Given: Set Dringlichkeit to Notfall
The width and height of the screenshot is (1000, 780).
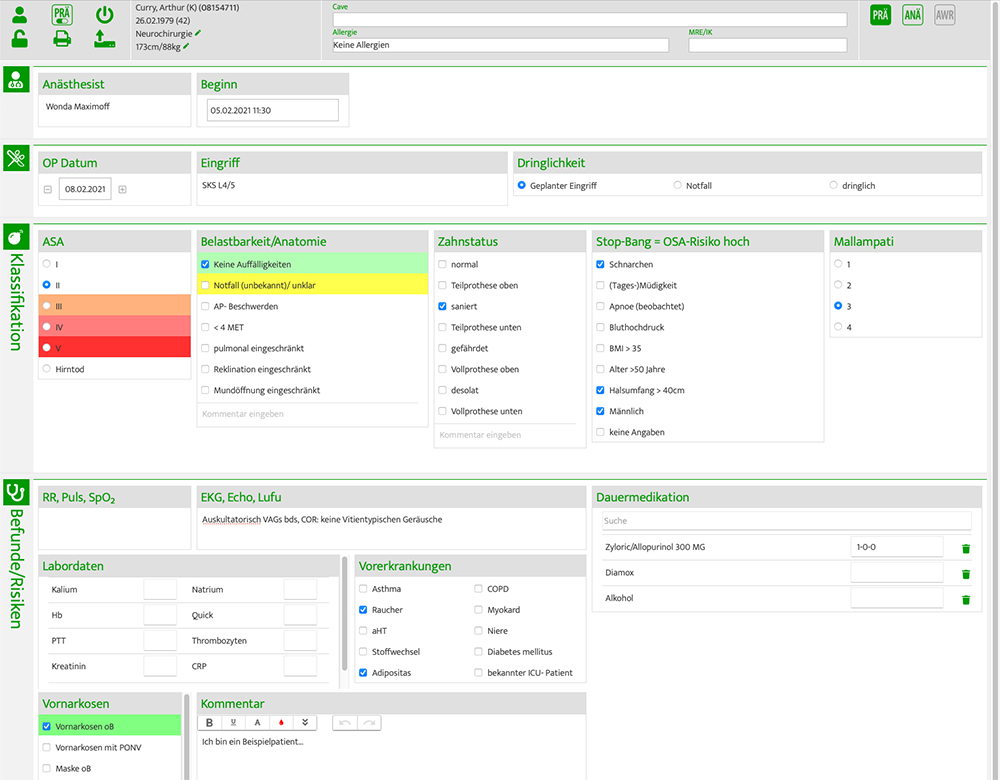Looking at the screenshot, I should coord(677,186).
